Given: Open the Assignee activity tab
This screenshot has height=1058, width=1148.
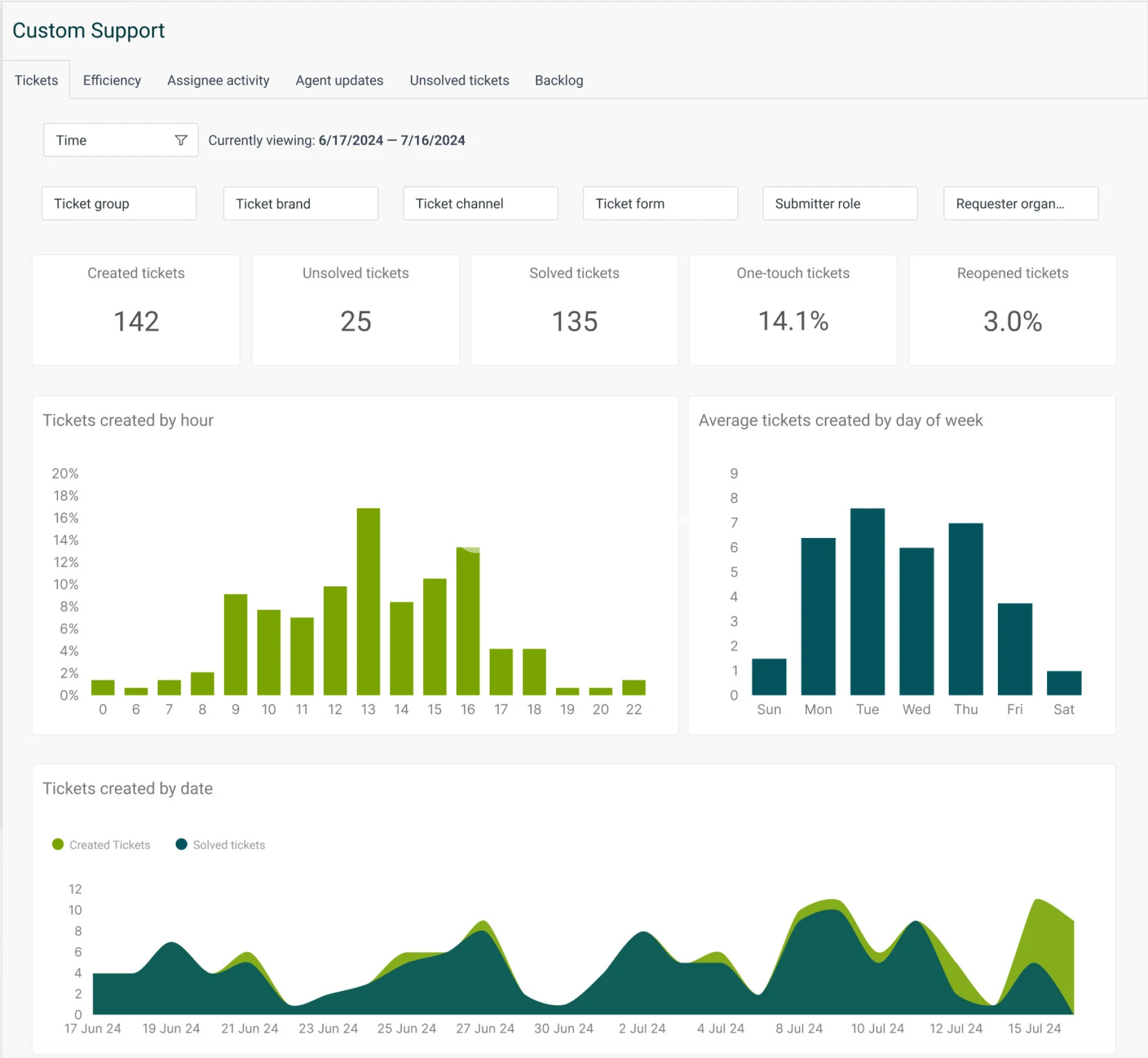Looking at the screenshot, I should point(218,80).
